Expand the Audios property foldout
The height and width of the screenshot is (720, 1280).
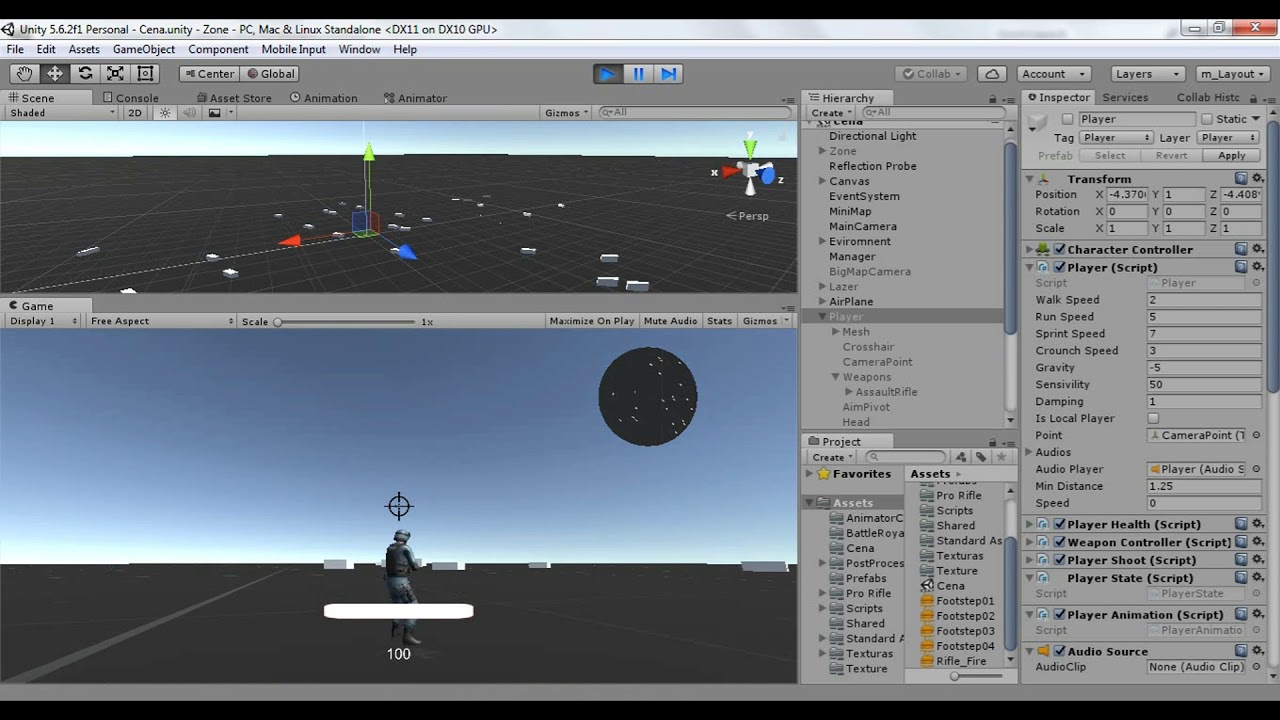point(1030,452)
